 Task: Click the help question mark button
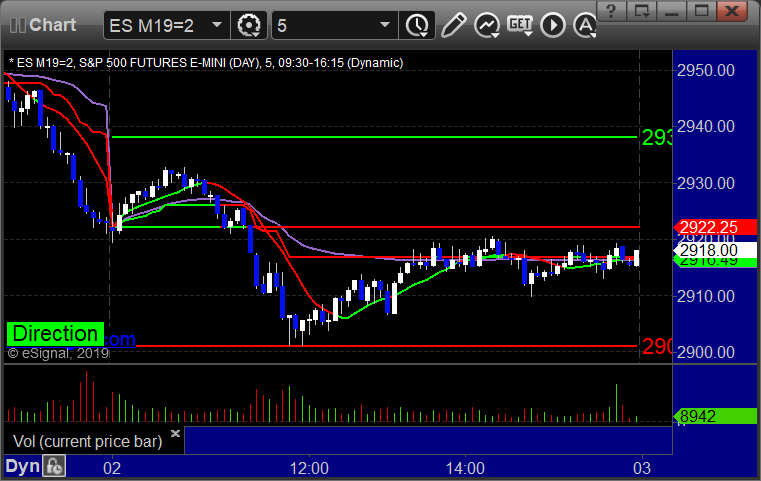click(x=611, y=11)
